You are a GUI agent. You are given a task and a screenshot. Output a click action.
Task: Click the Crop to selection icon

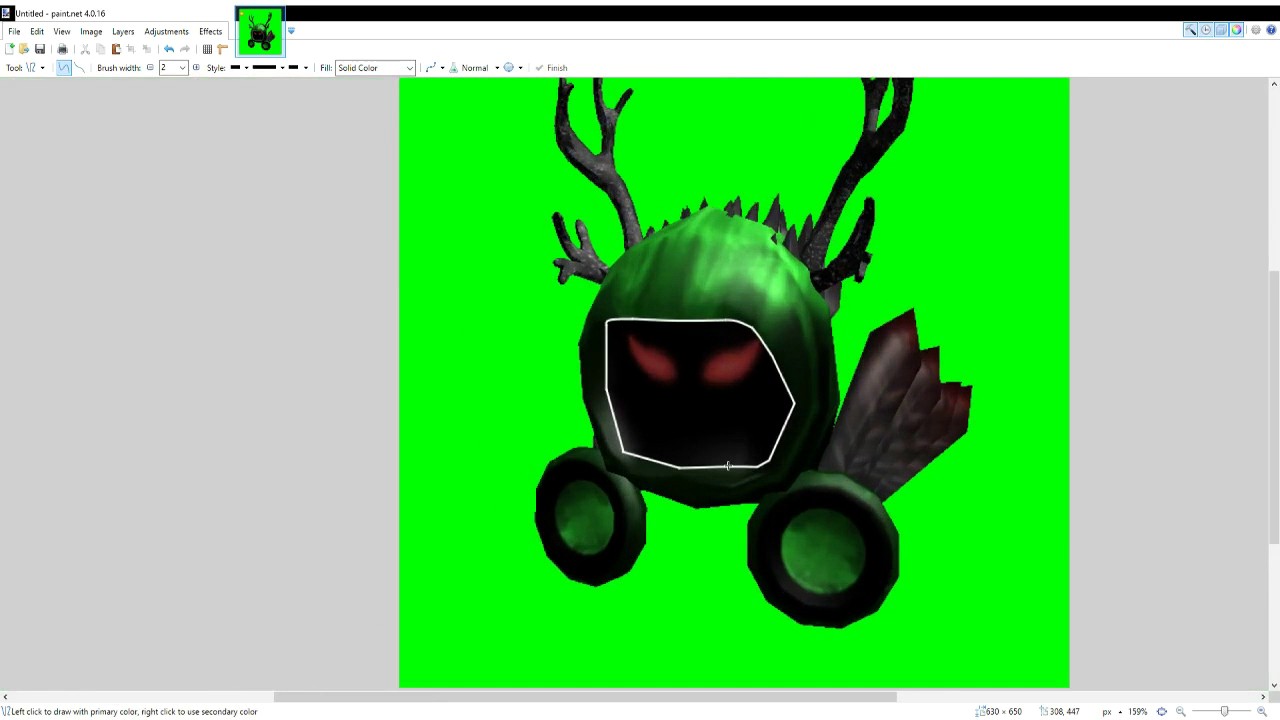click(131, 49)
